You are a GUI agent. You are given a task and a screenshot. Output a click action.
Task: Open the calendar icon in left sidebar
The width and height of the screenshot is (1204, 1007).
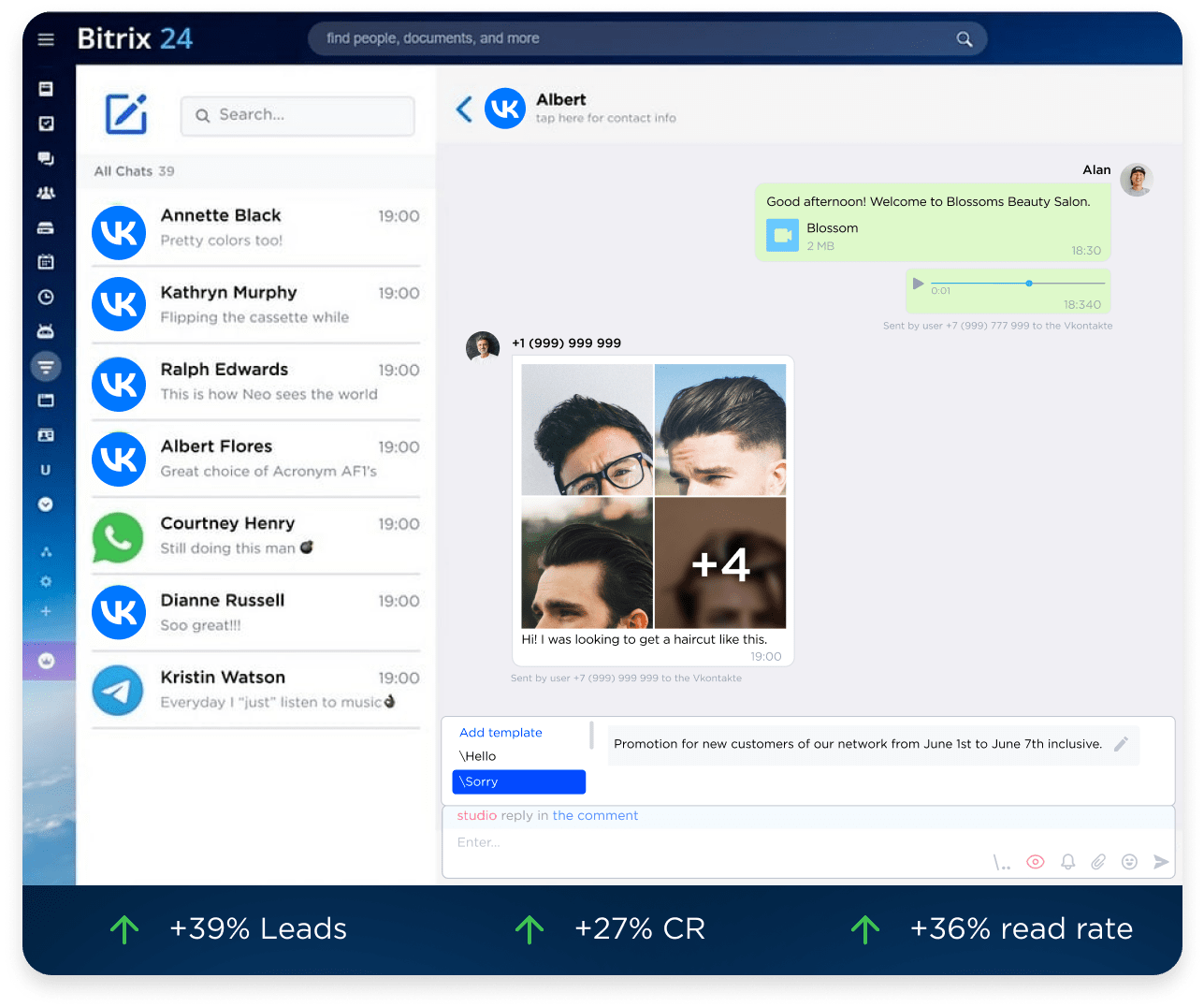45,262
